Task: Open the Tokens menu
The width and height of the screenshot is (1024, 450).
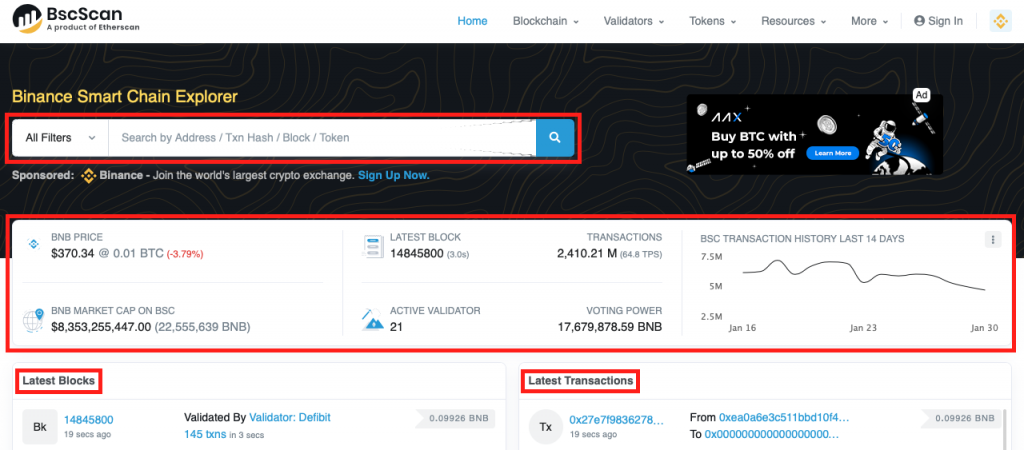Action: click(x=713, y=21)
